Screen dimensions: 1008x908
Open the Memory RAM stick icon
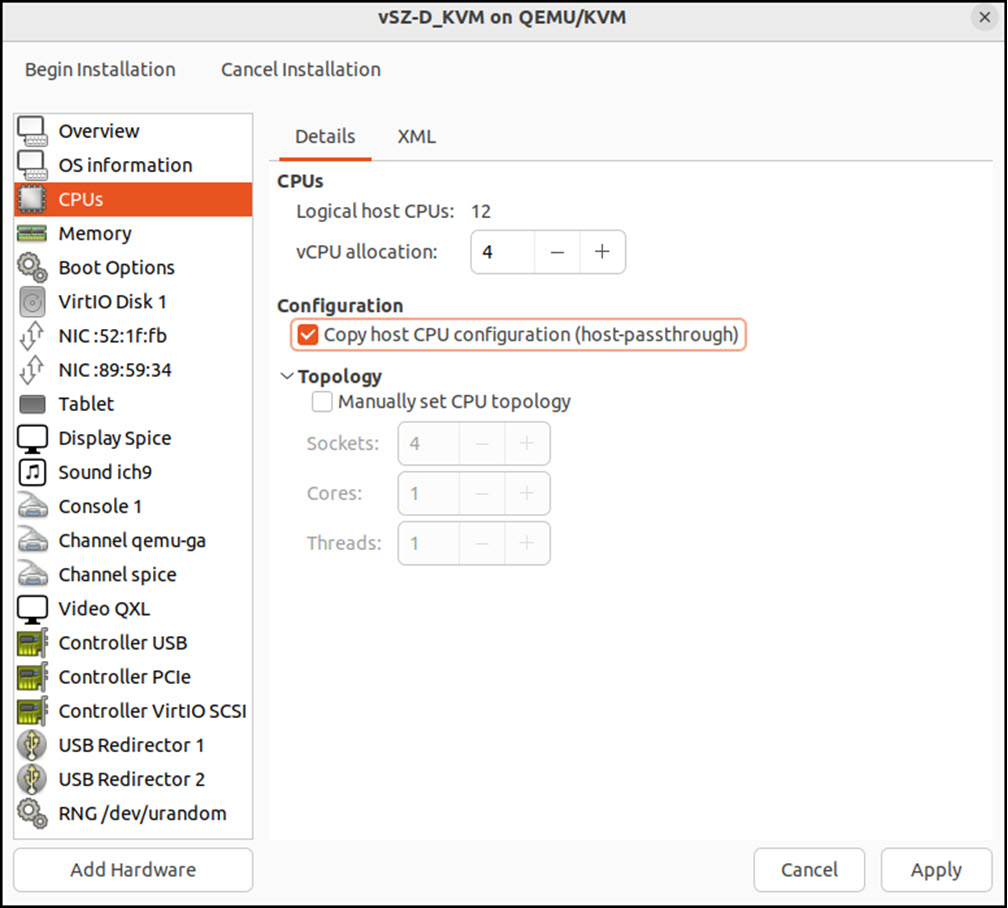pyautogui.click(x=32, y=233)
